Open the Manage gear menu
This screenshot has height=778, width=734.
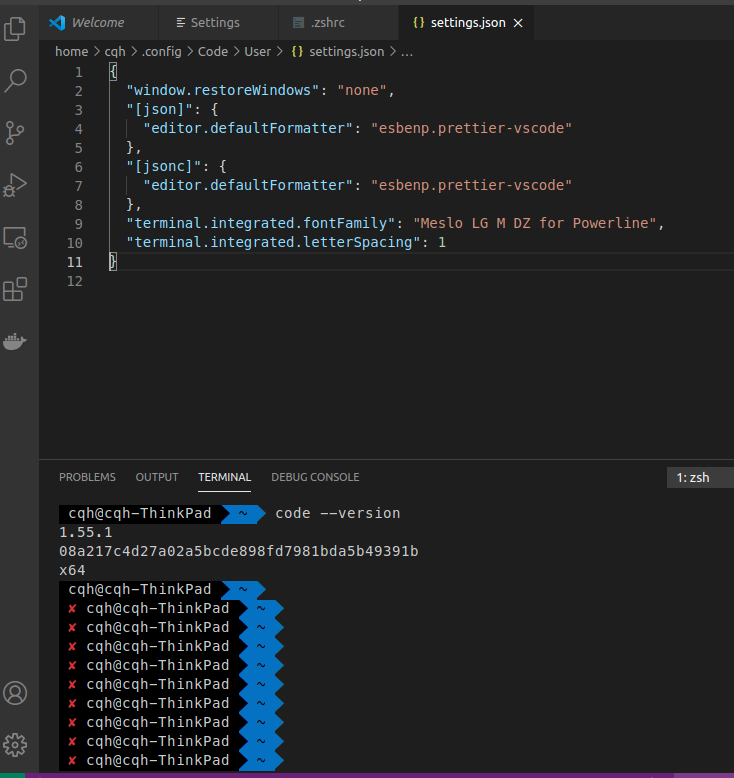pos(15,745)
